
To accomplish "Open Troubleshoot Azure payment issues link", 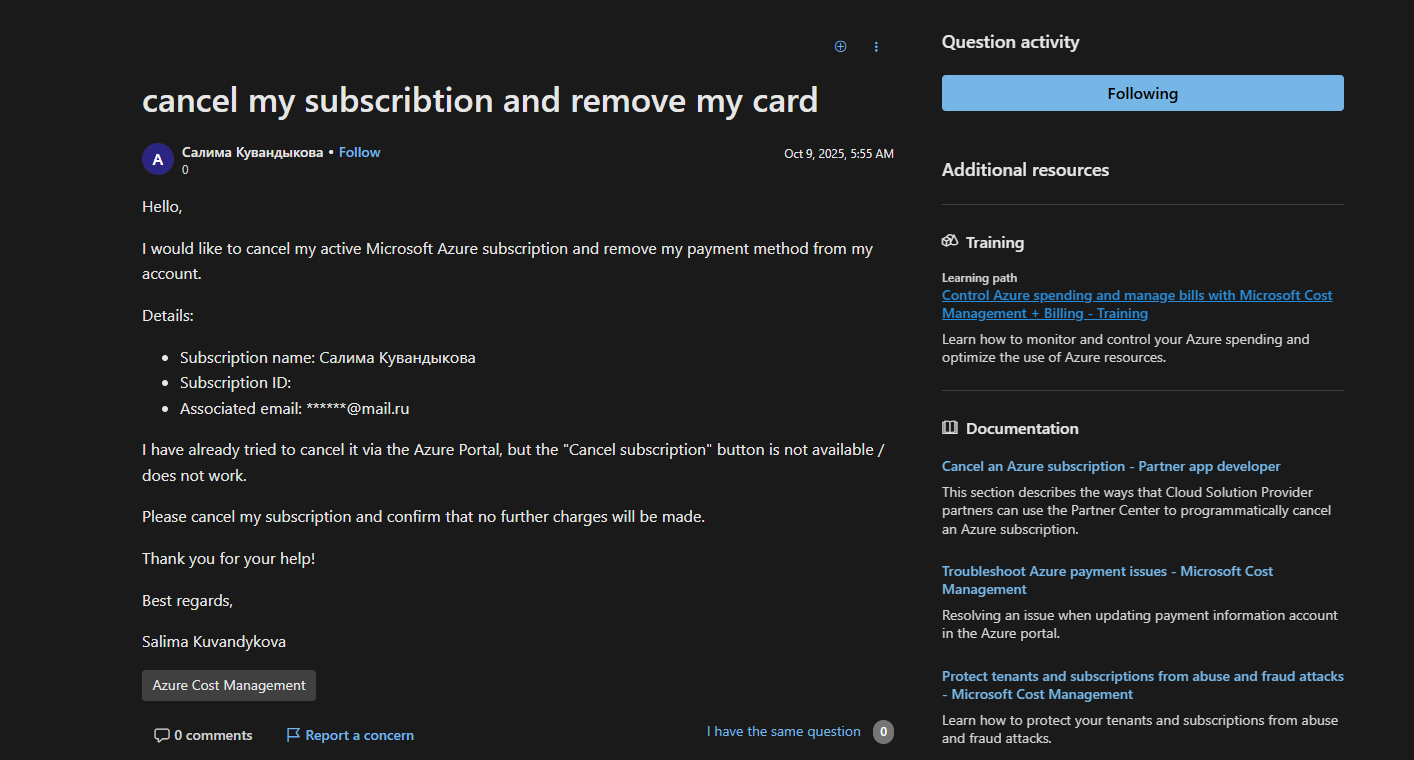I will 1108,580.
